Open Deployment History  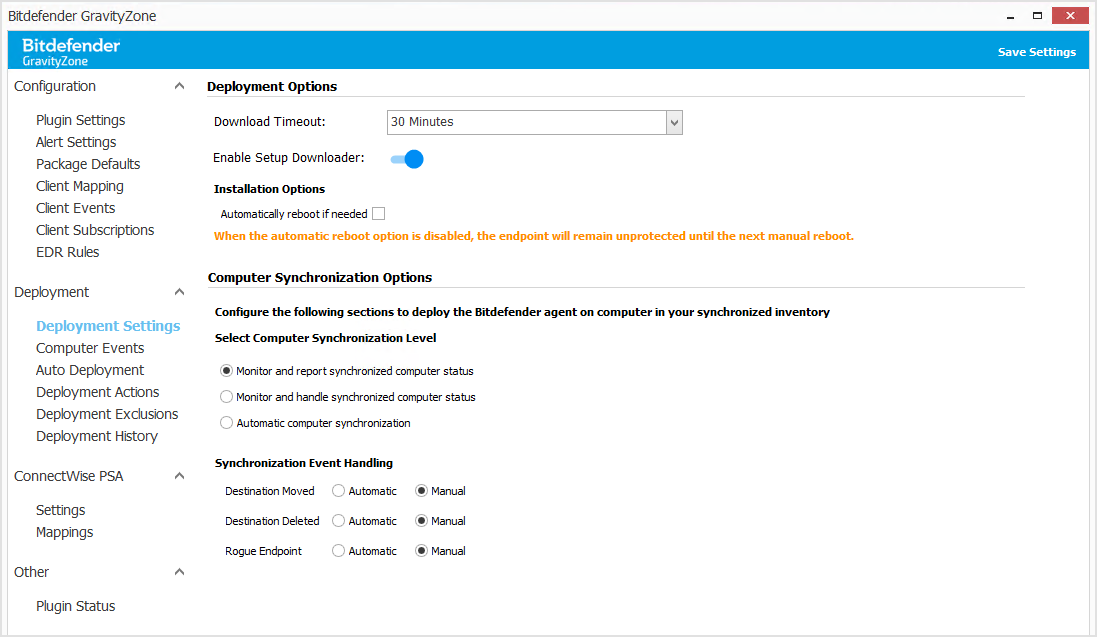96,435
